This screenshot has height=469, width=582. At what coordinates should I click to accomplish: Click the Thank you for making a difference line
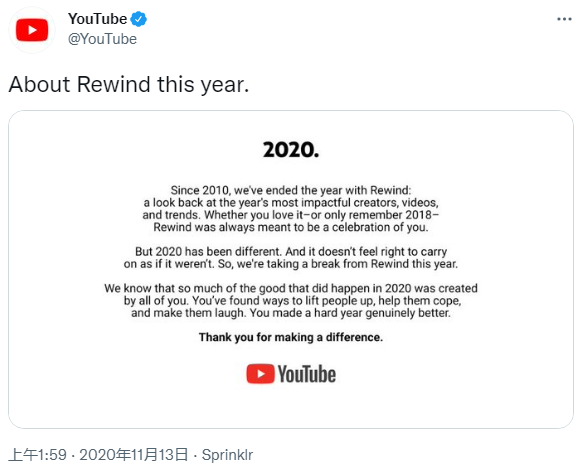291,337
